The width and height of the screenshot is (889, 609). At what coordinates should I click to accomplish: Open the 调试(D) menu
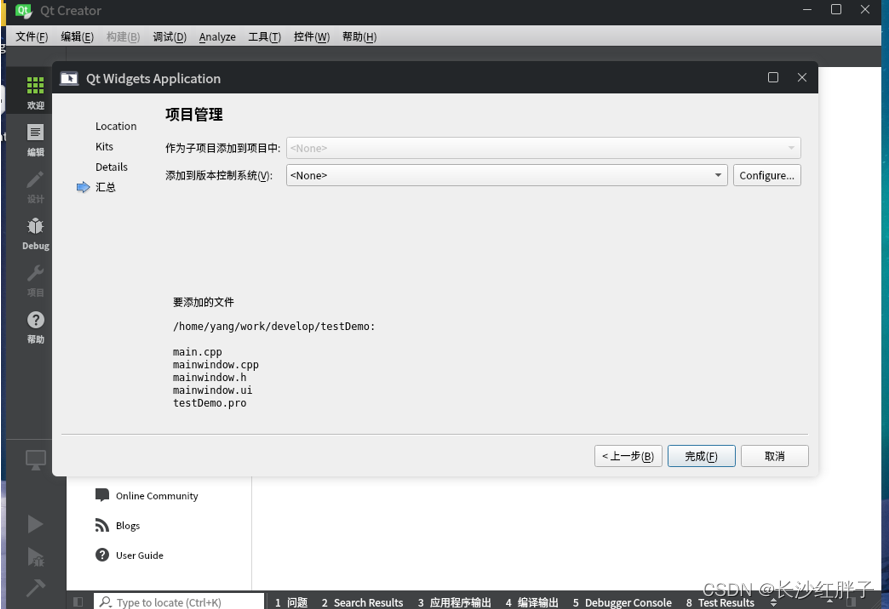[170, 37]
